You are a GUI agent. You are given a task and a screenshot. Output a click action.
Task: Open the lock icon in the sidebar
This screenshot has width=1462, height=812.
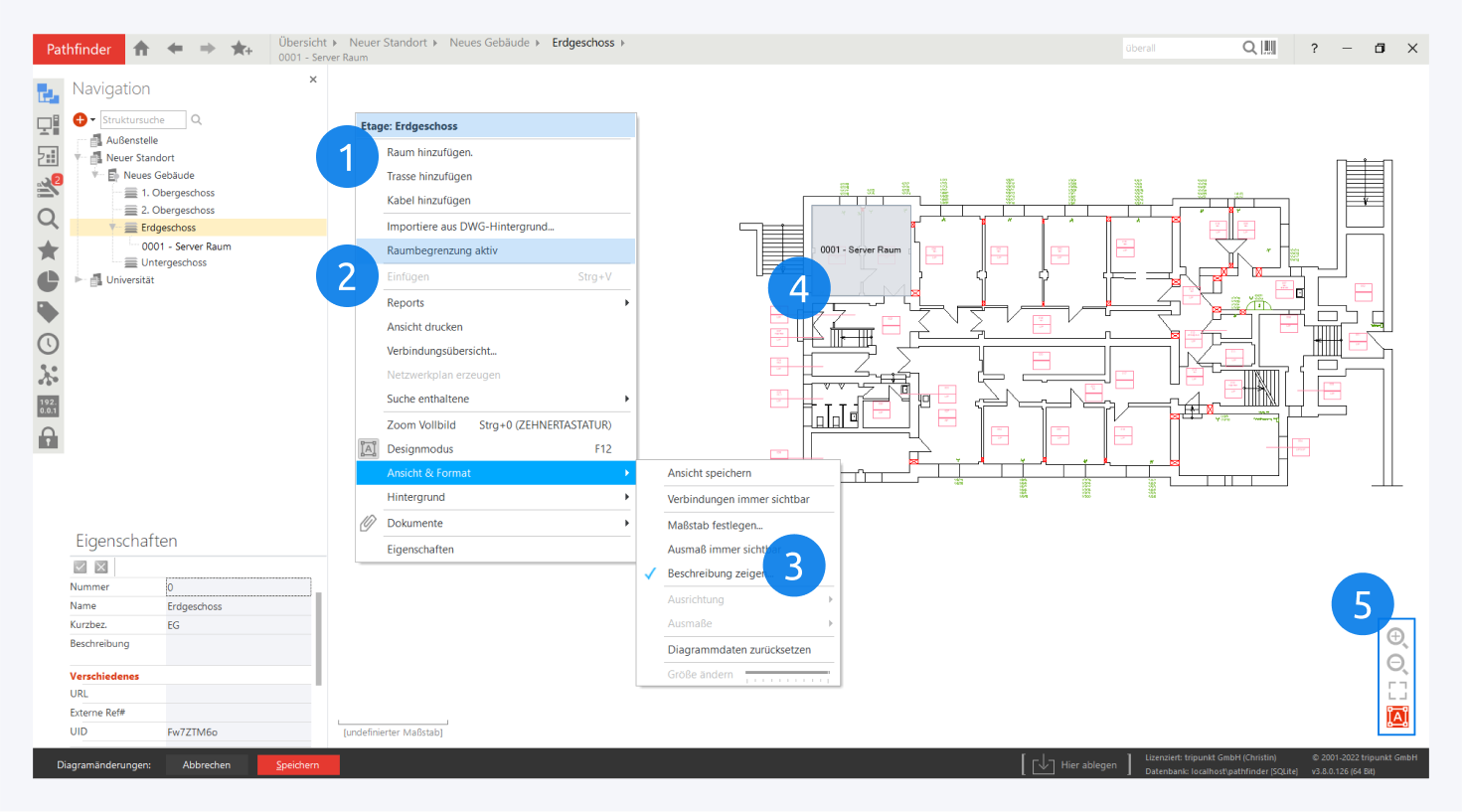(48, 437)
